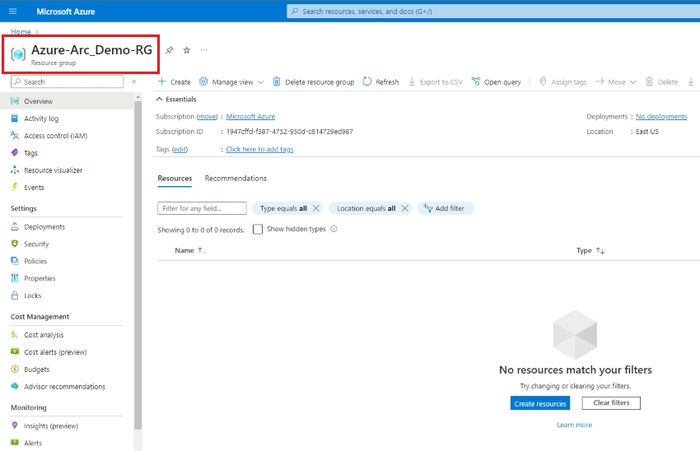
Task: Open Cost analysis
Action: point(44,335)
